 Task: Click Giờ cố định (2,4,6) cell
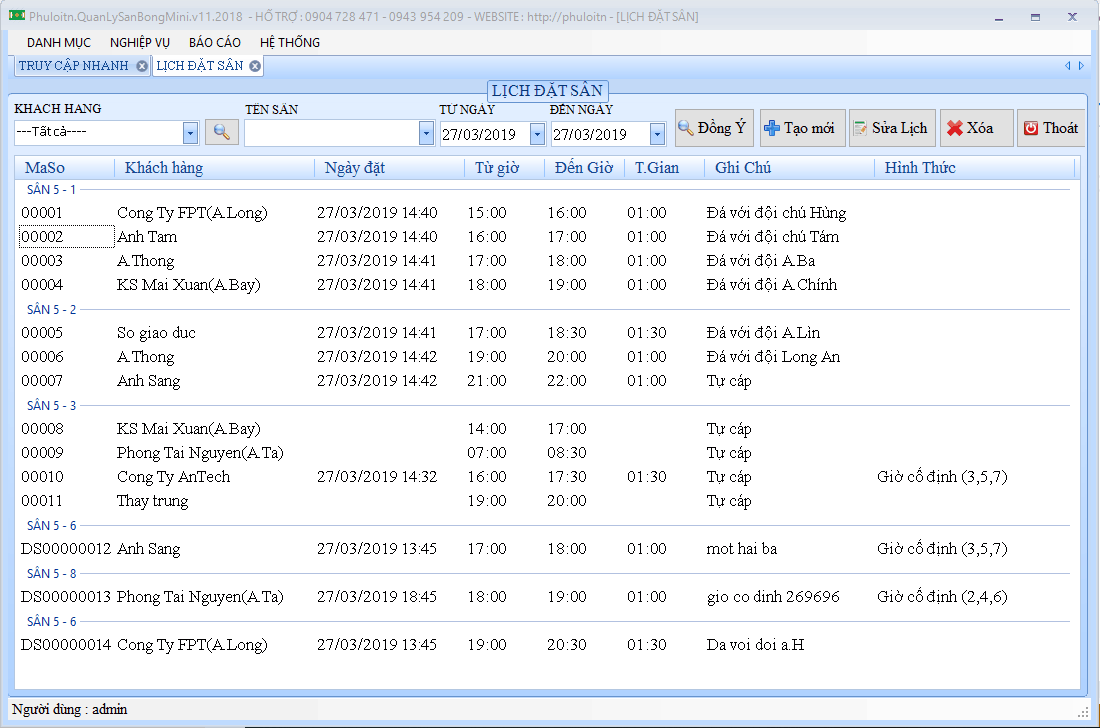942,597
